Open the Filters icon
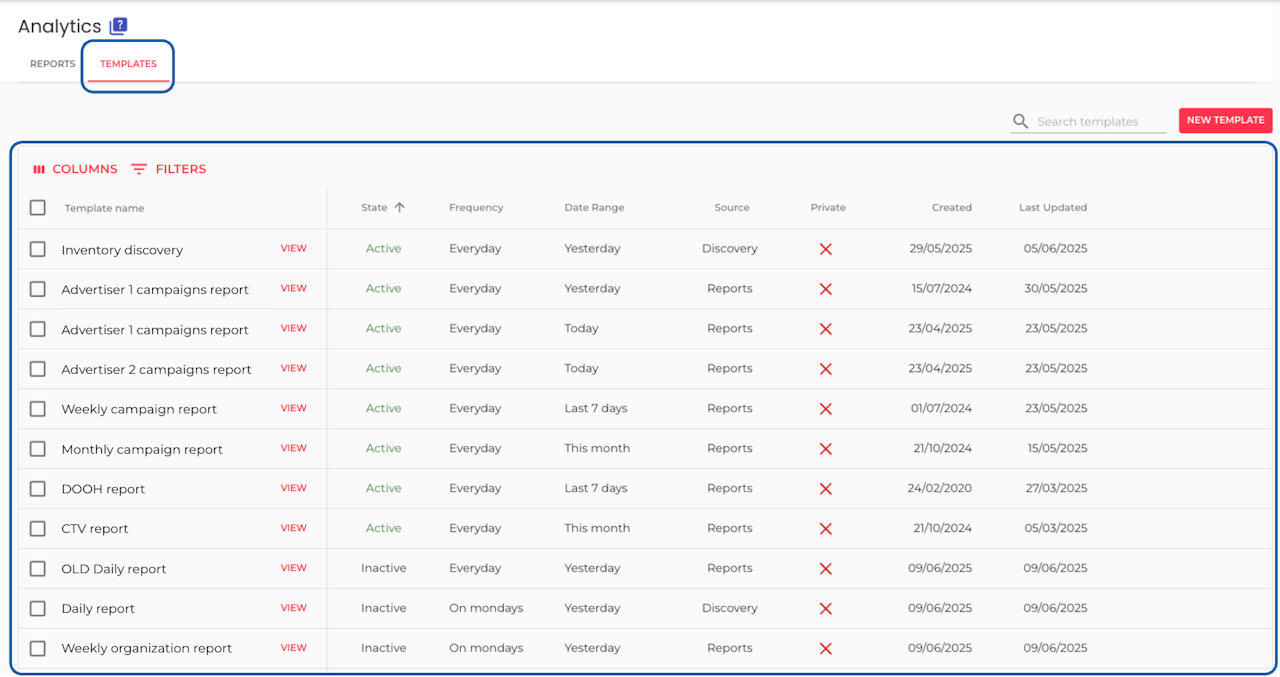Screen dimensions: 1280x677 (x=139, y=170)
